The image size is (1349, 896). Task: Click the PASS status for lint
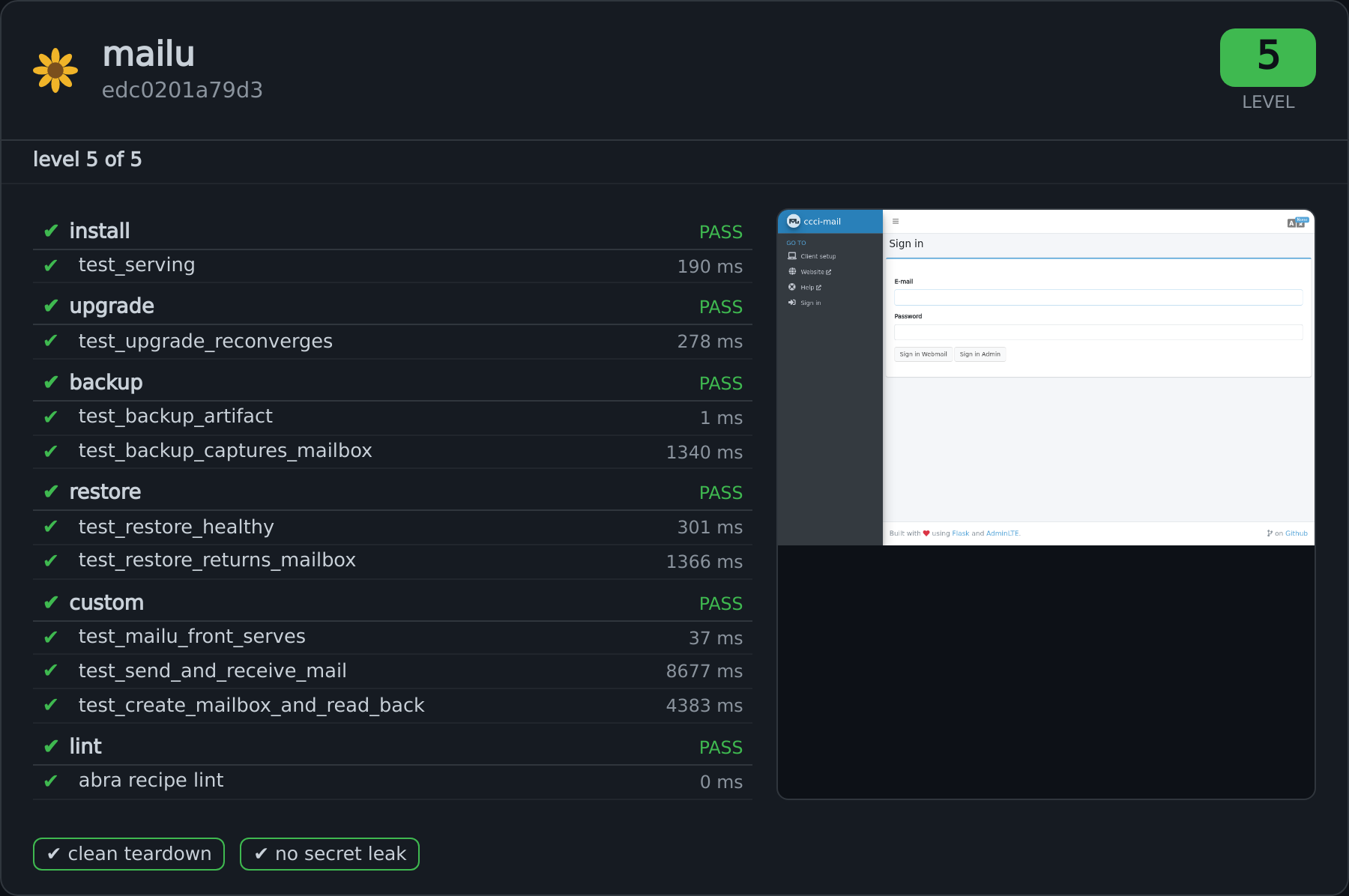(x=721, y=748)
